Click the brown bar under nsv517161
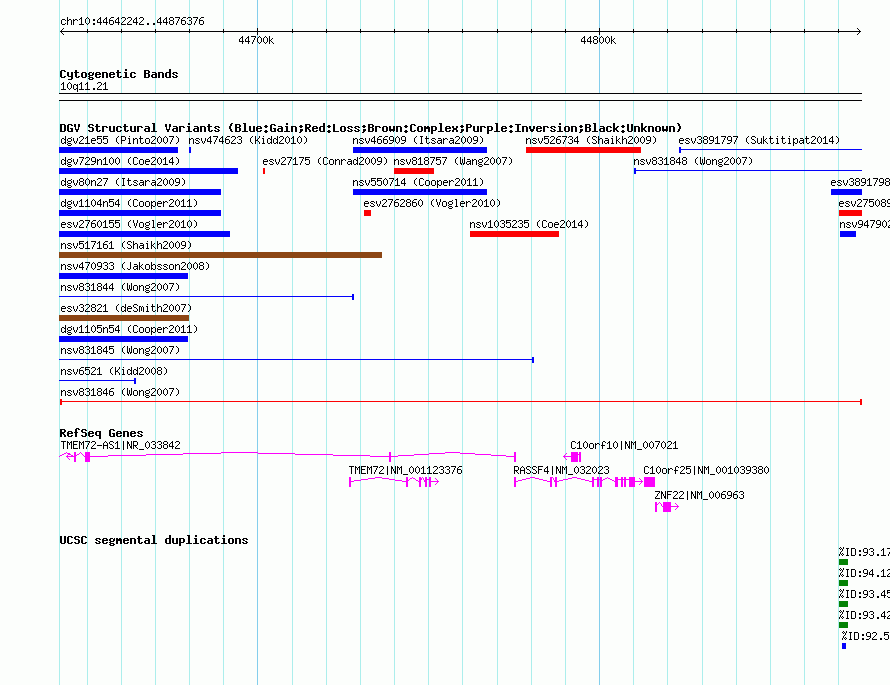 pos(220,255)
